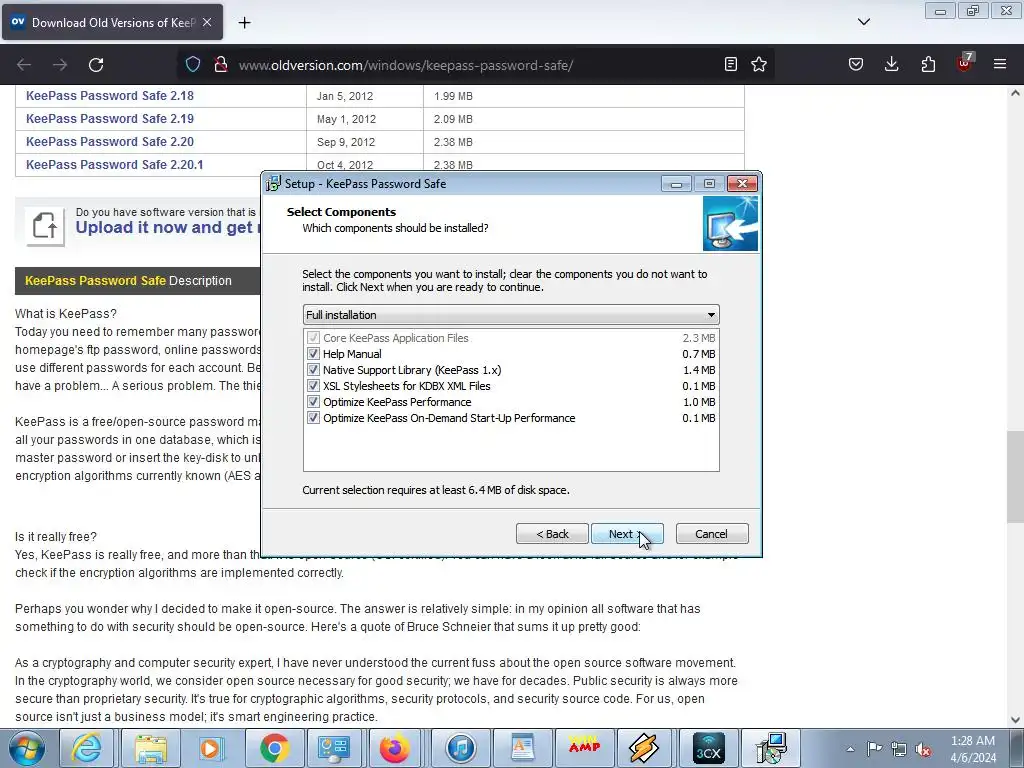
Task: Click the upload file icon
Action: click(x=45, y=226)
